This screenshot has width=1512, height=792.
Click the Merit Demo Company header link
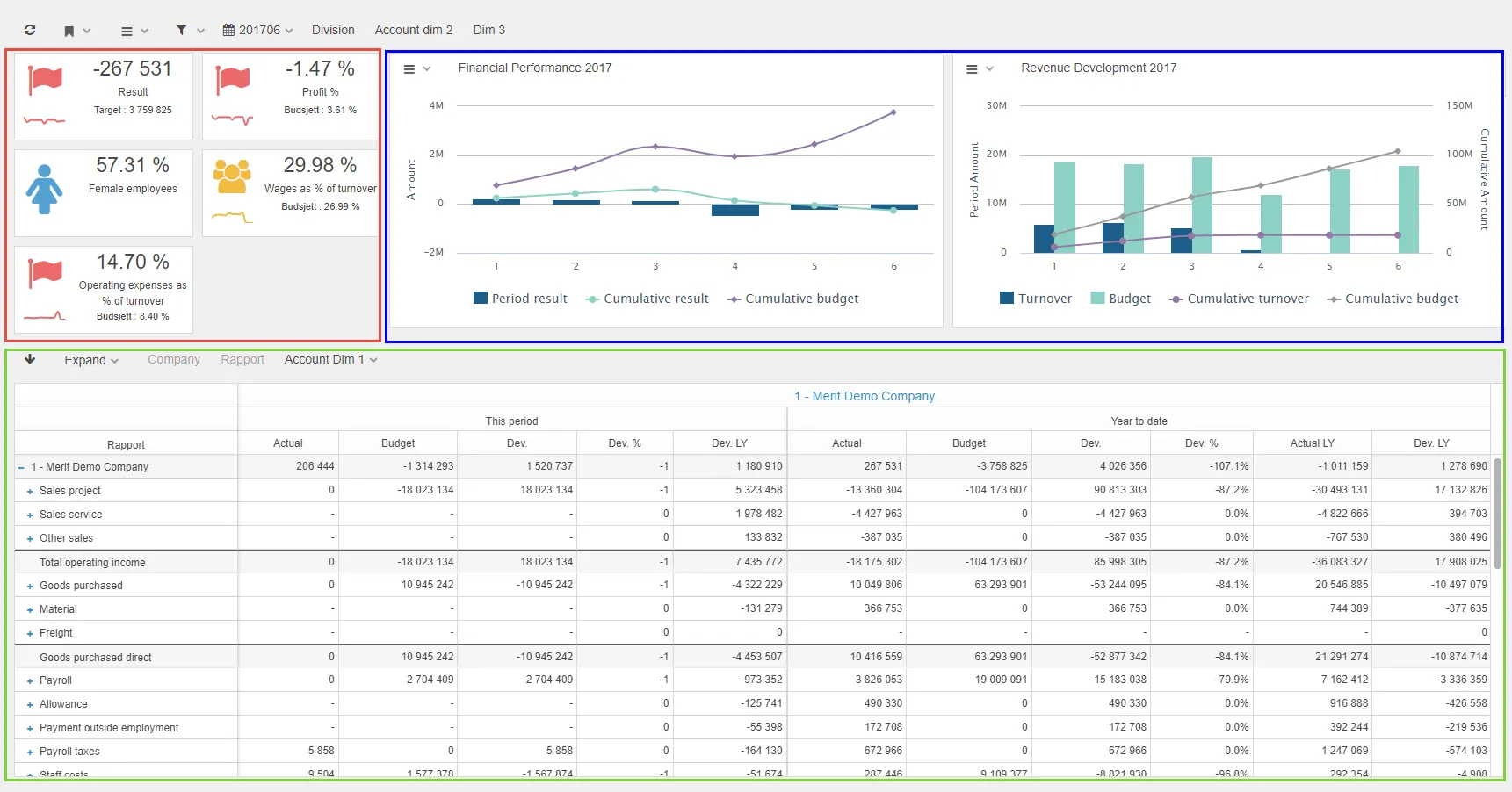[x=864, y=396]
